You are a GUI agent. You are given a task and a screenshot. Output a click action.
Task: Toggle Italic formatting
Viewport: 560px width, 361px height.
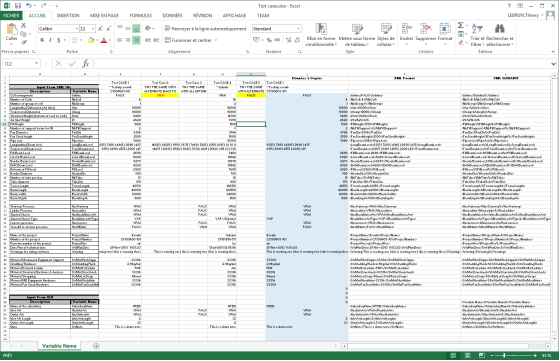[x=50, y=40]
